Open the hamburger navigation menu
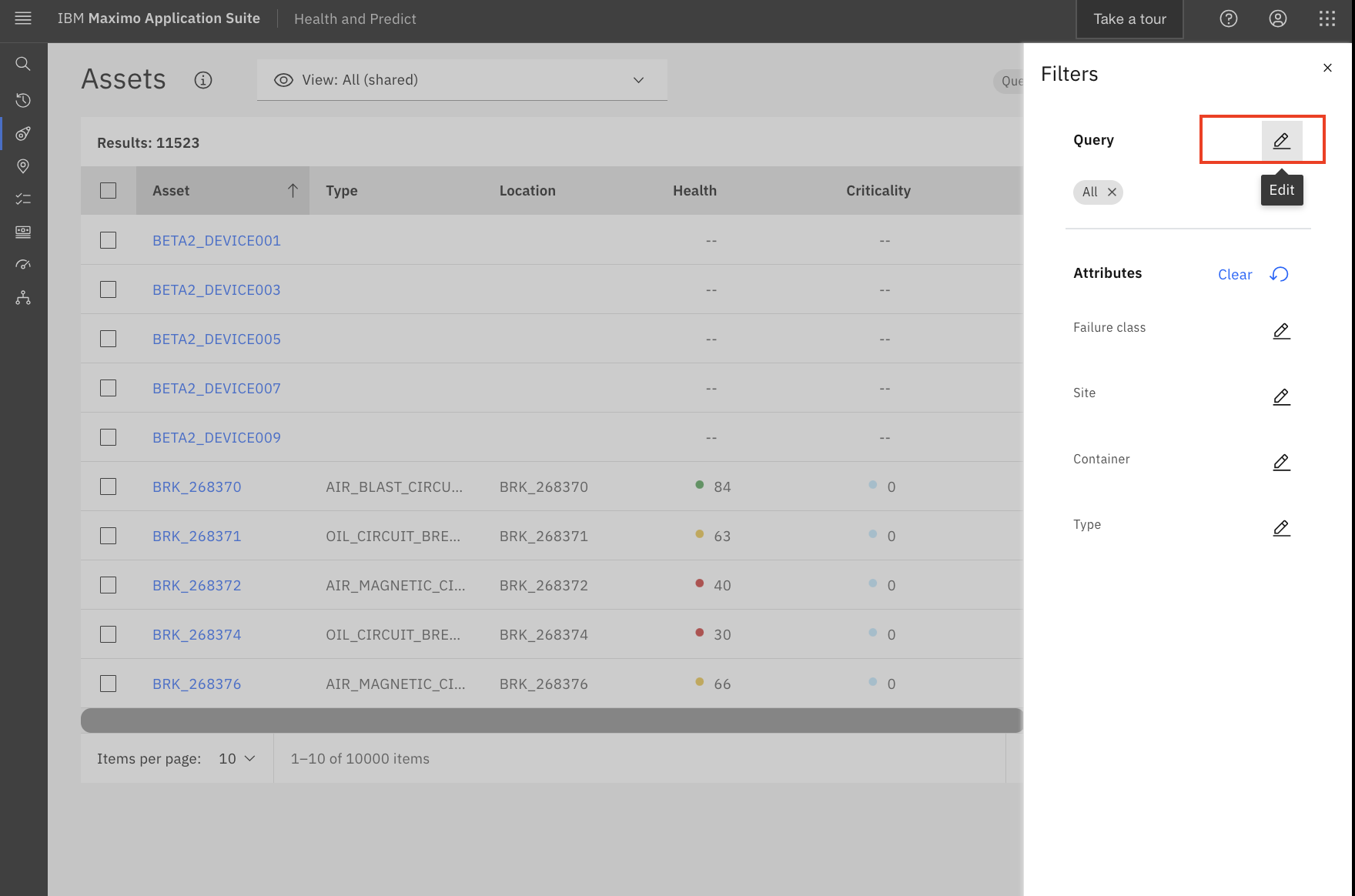The height and width of the screenshot is (896, 1355). coord(23,18)
